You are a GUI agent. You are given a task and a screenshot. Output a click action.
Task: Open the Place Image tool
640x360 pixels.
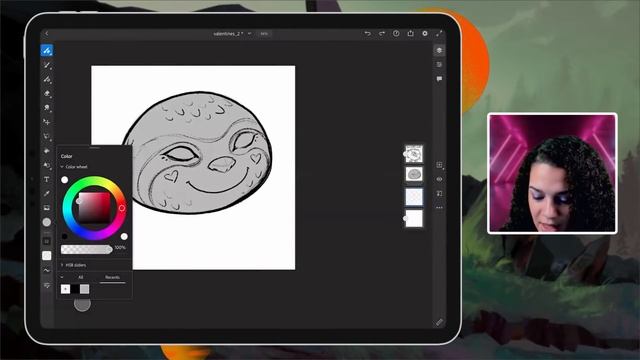pyautogui.click(x=47, y=208)
